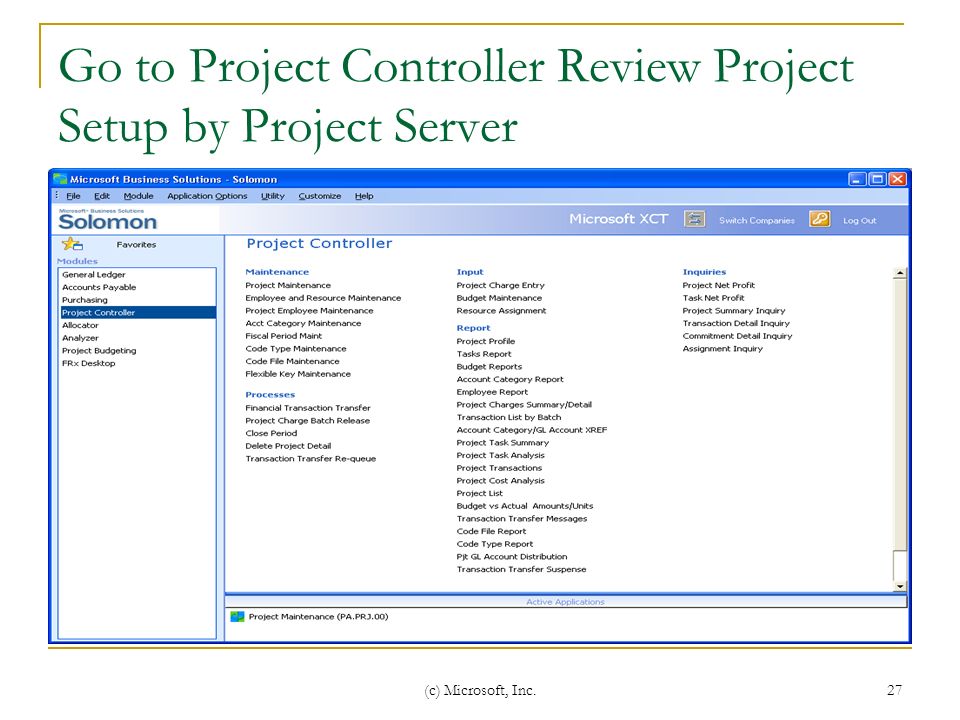Open Project Task Analysis report

click(x=500, y=455)
